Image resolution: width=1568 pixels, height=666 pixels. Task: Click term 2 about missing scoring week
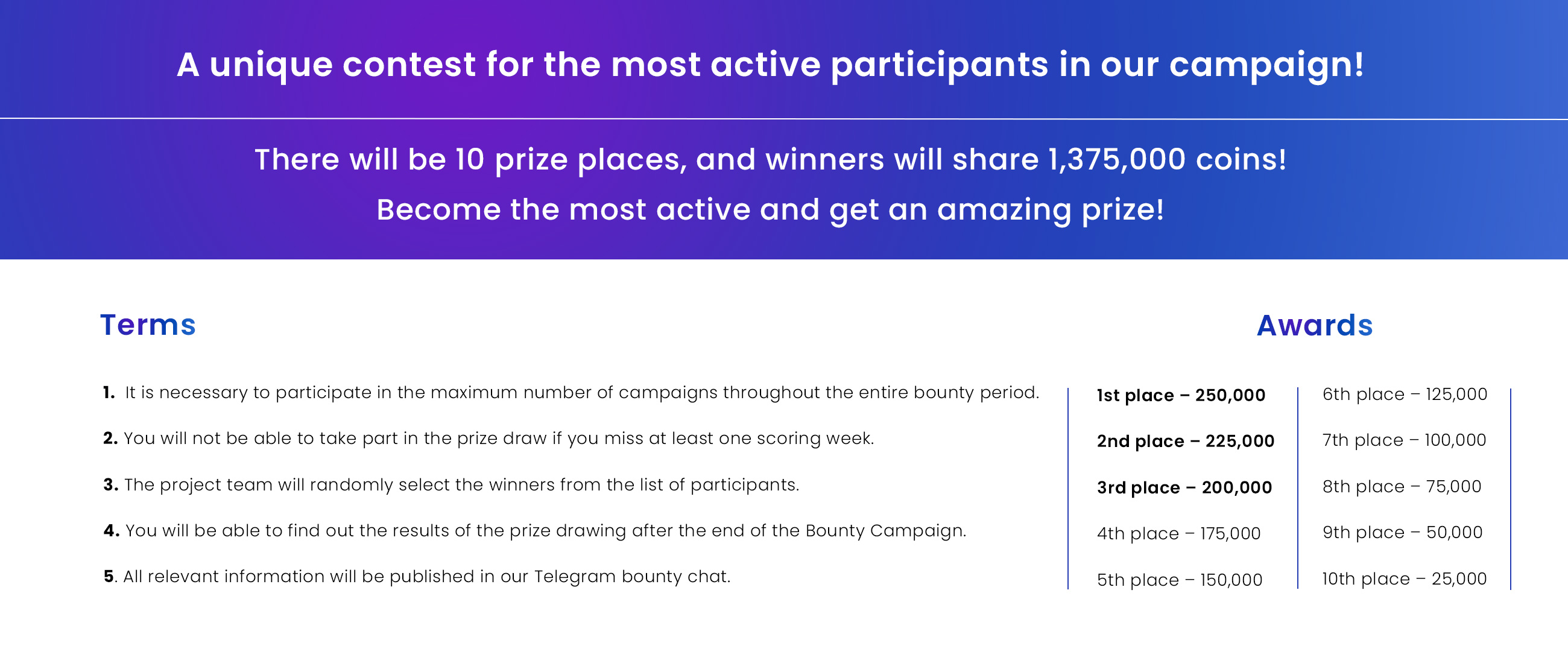pyautogui.click(x=488, y=439)
